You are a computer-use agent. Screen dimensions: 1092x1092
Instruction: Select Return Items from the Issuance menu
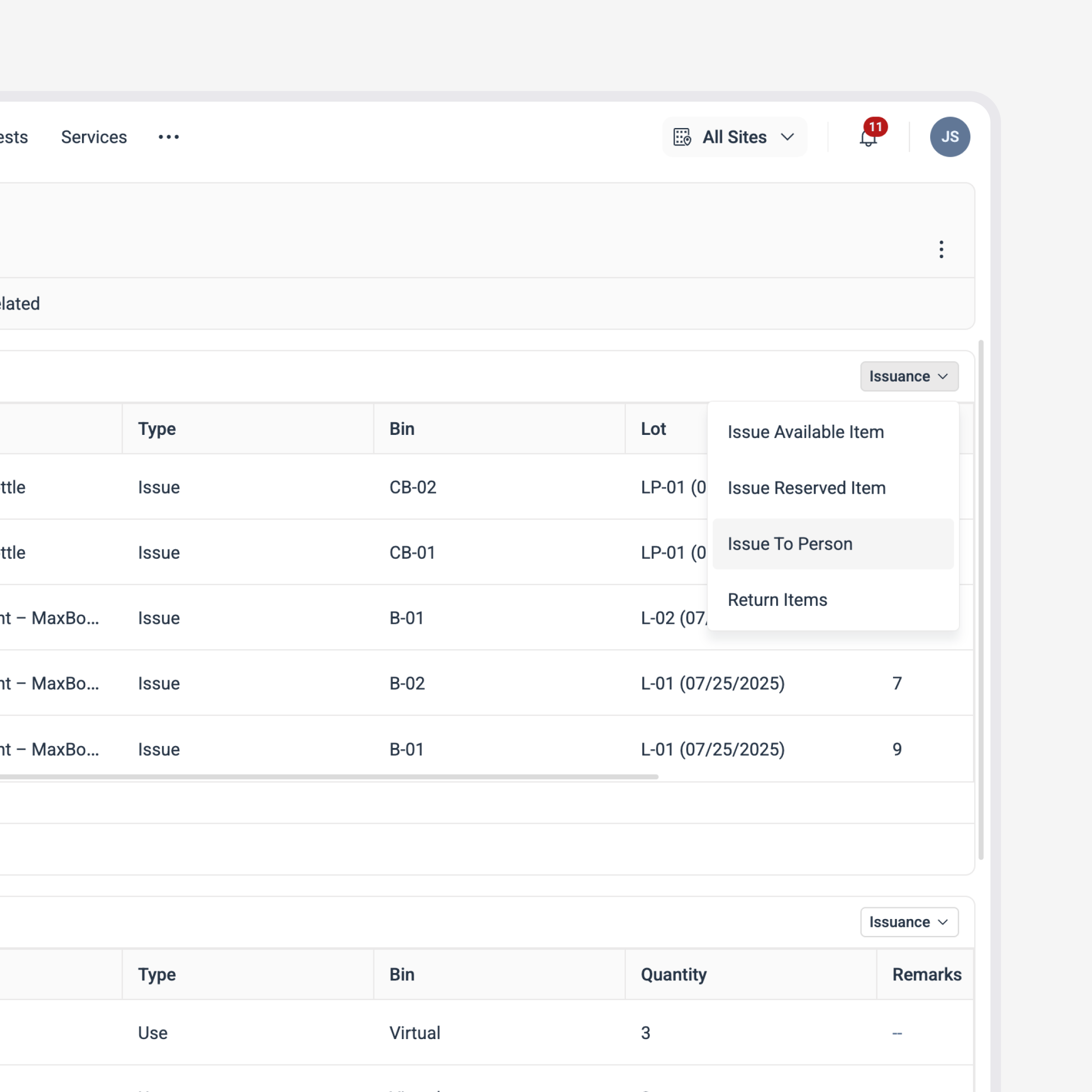[777, 599]
